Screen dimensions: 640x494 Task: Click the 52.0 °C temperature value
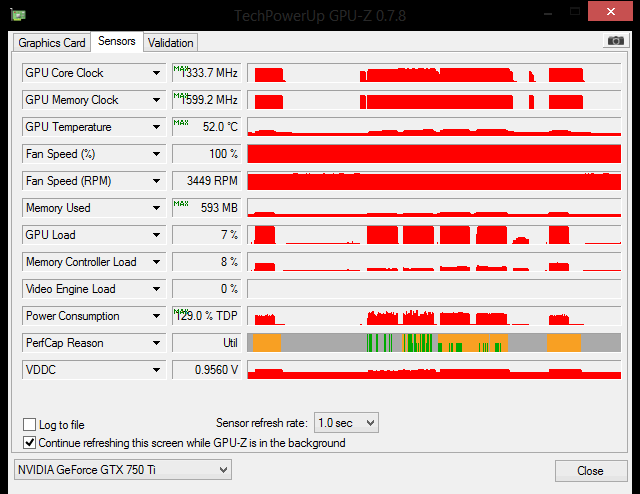click(x=207, y=127)
